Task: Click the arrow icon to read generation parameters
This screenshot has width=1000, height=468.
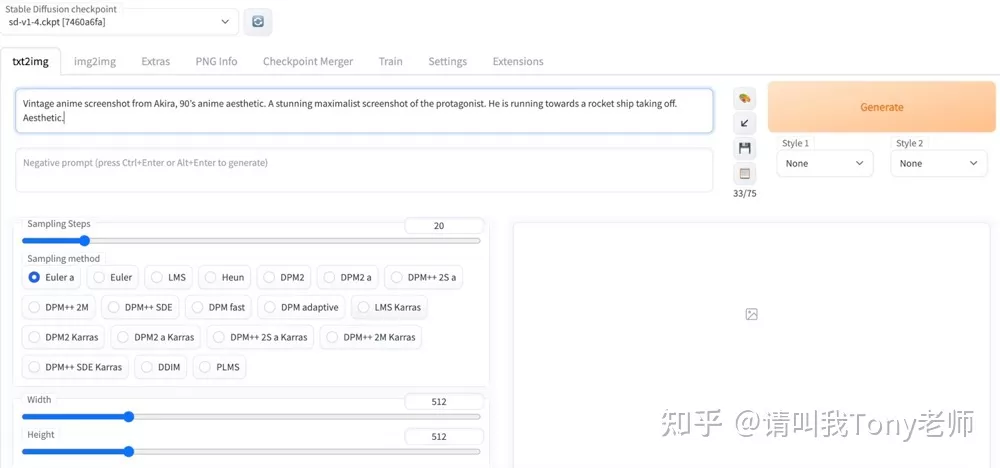Action: tap(744, 123)
